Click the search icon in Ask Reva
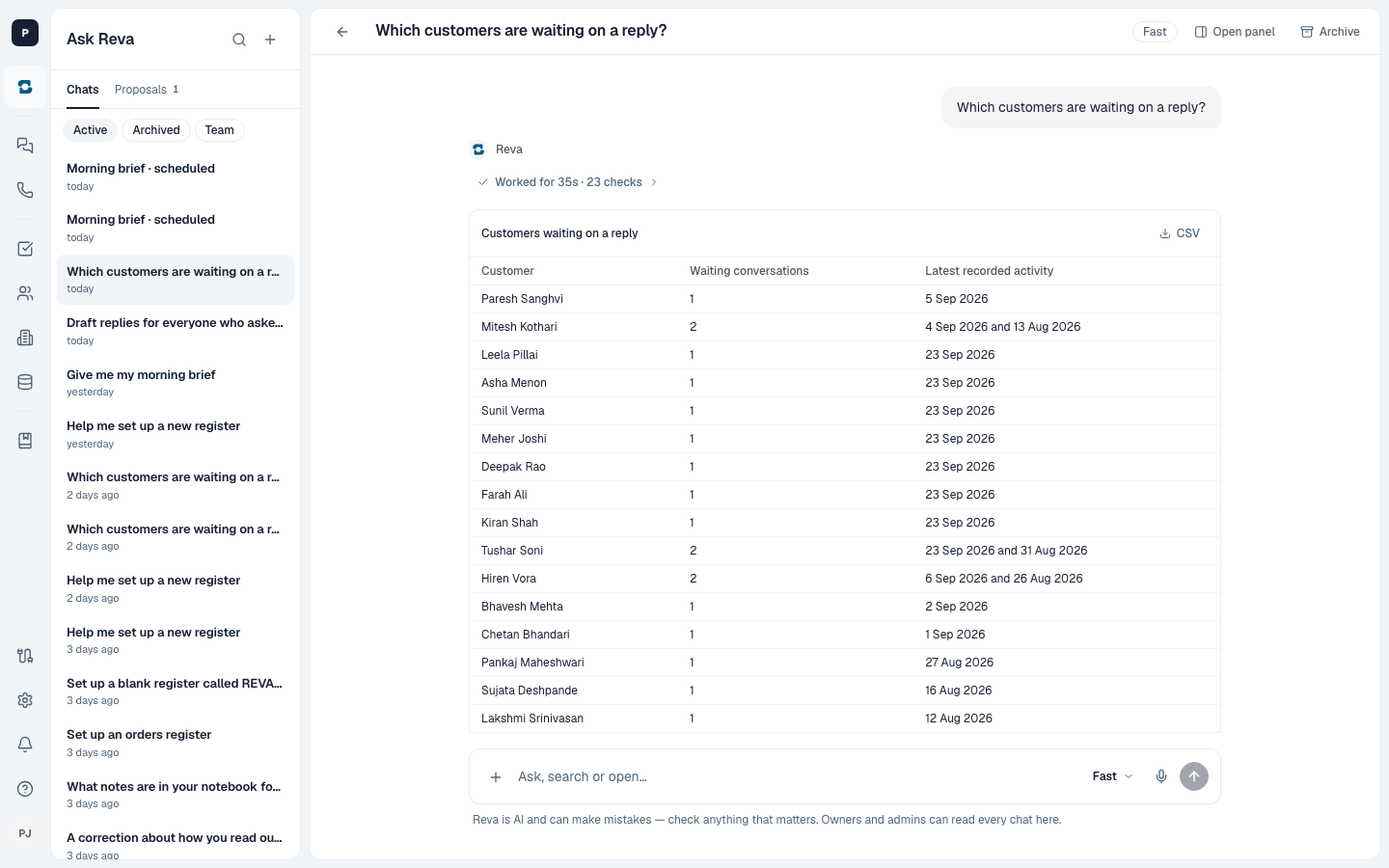The height and width of the screenshot is (868, 1389). pos(239,40)
